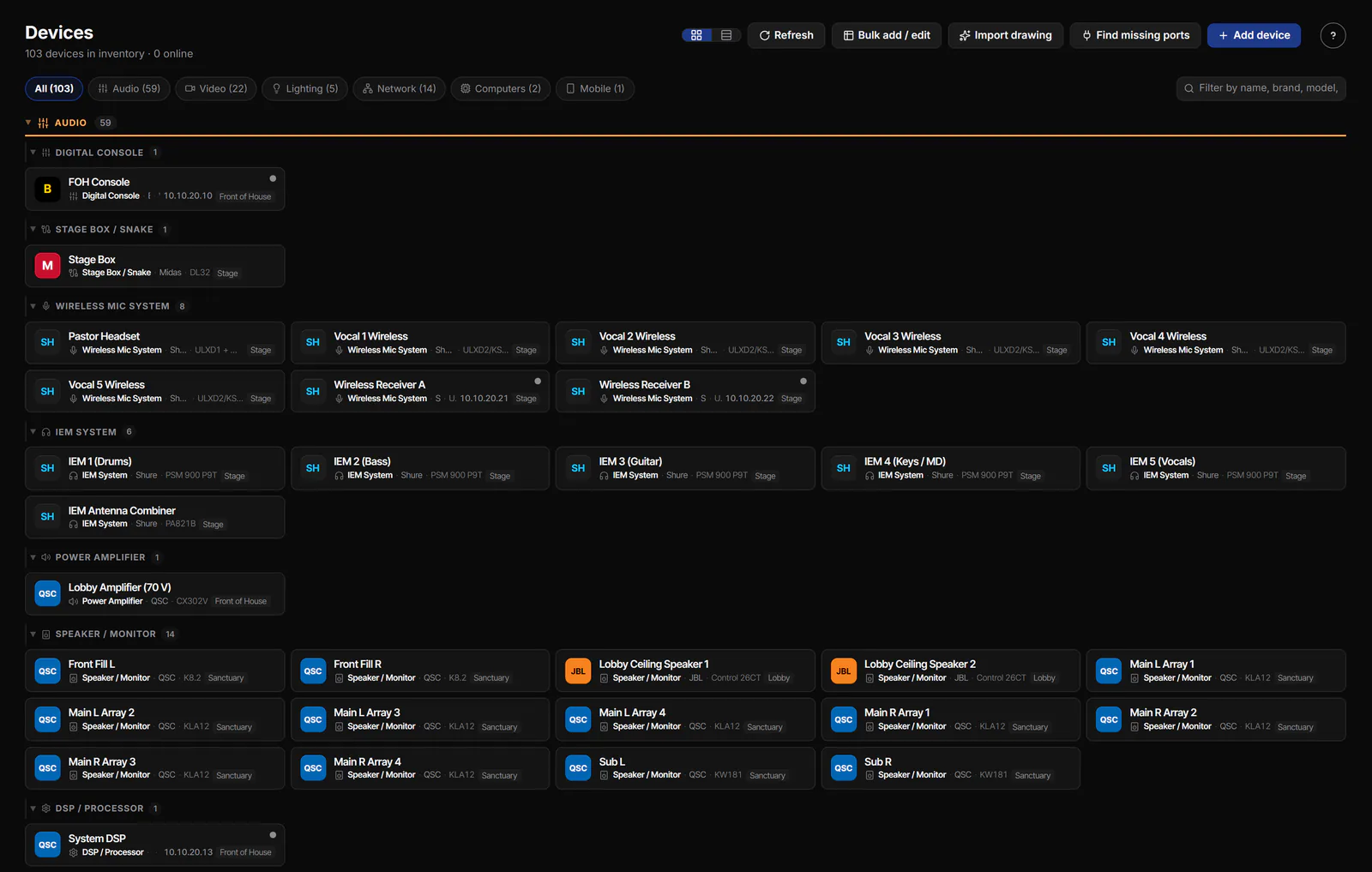Collapse the Stage Box / Snake group
Screen dimensions: 1372x872
33,229
